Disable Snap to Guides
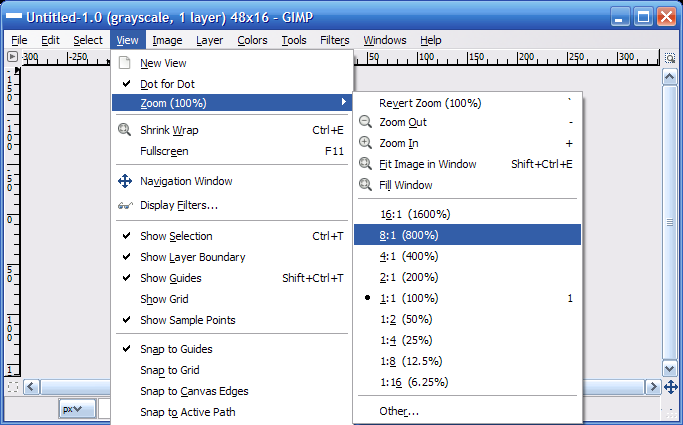This screenshot has width=683, height=425. coord(232,349)
